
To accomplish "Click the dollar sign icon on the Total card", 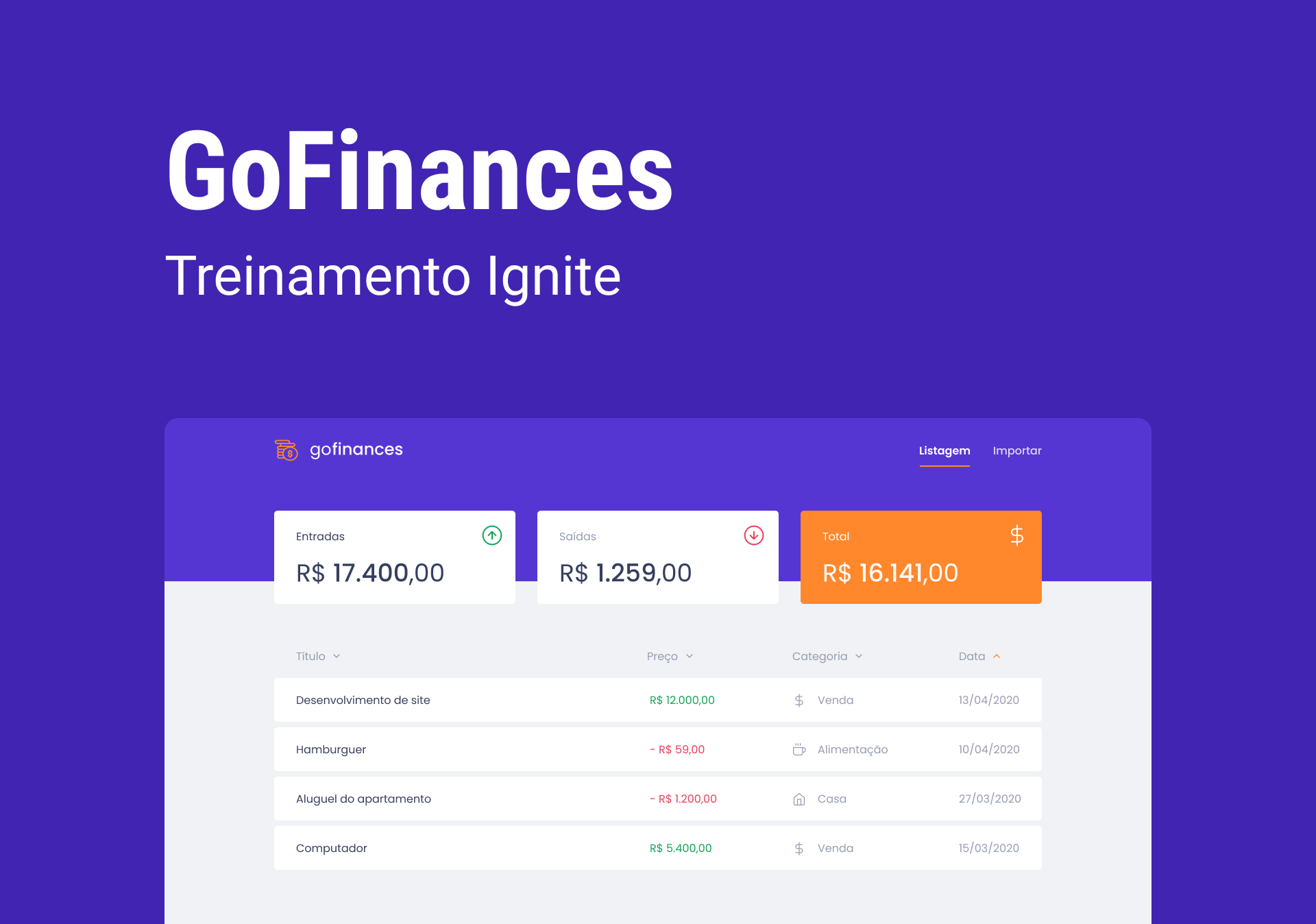I will coord(1016,535).
